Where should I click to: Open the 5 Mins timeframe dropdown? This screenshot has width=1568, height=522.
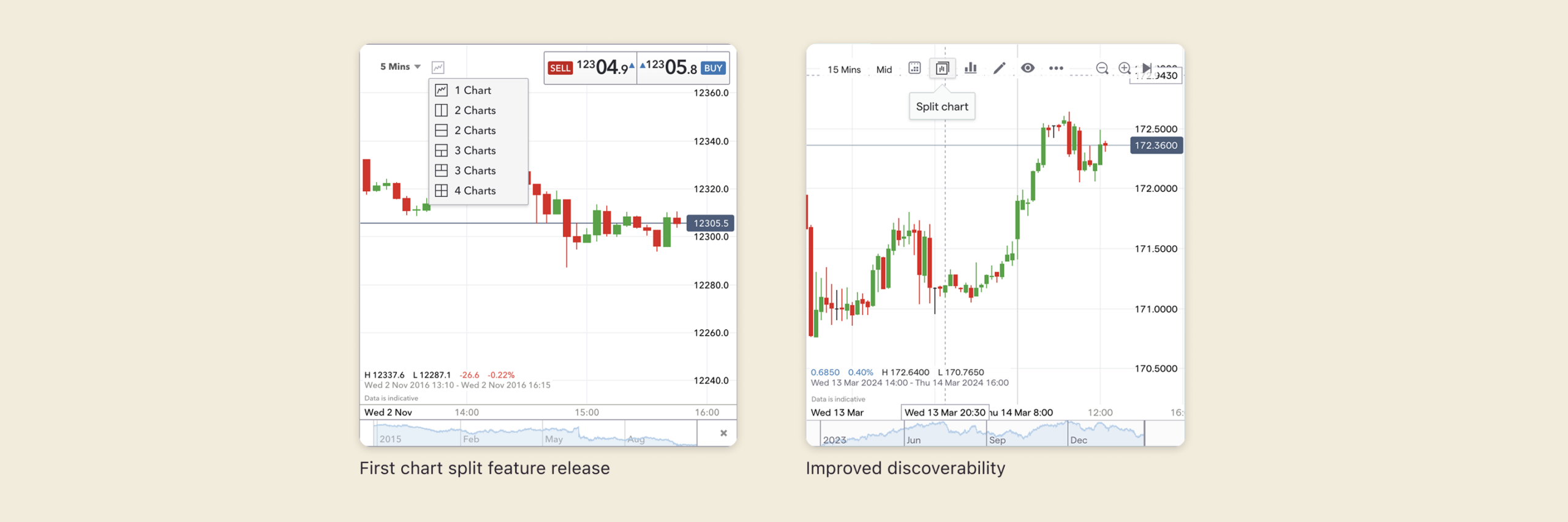[400, 67]
